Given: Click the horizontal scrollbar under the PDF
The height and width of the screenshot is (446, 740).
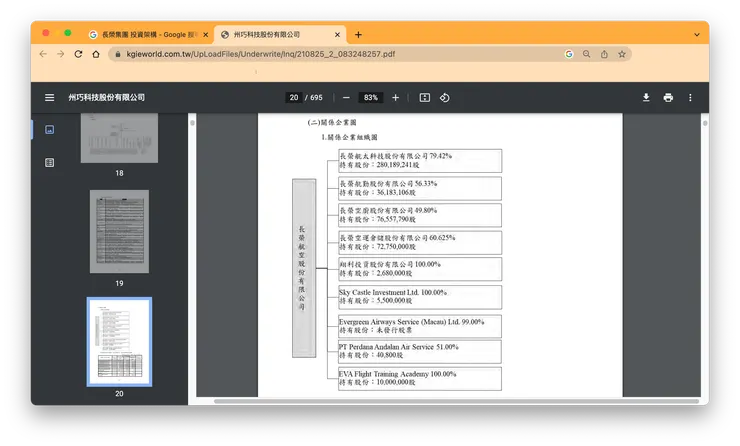Looking at the screenshot, I should (x=456, y=401).
